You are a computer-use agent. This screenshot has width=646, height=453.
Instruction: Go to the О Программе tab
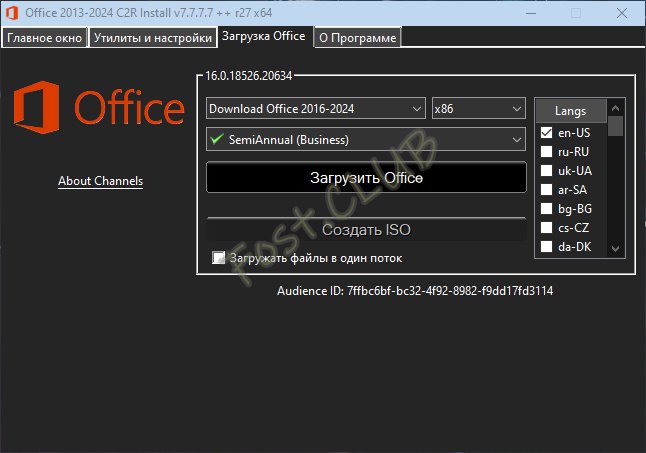coord(357,38)
